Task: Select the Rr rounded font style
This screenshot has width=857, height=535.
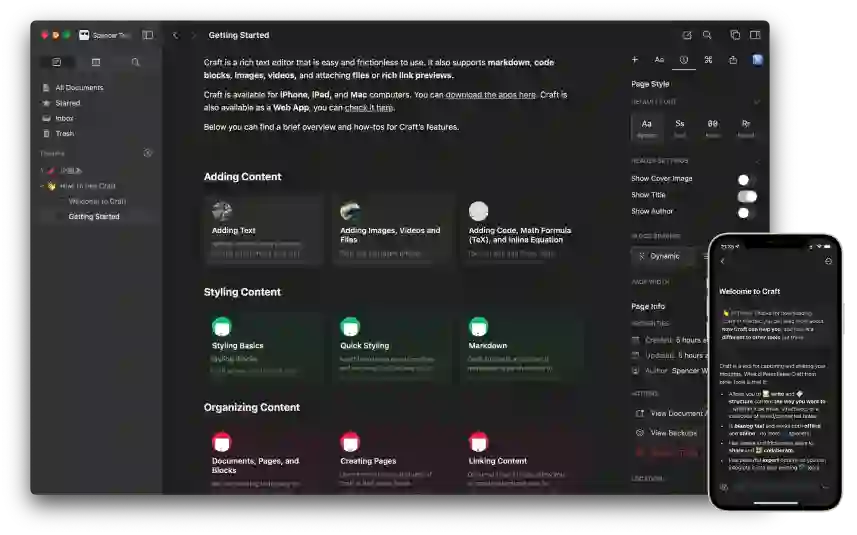Action: [746, 128]
